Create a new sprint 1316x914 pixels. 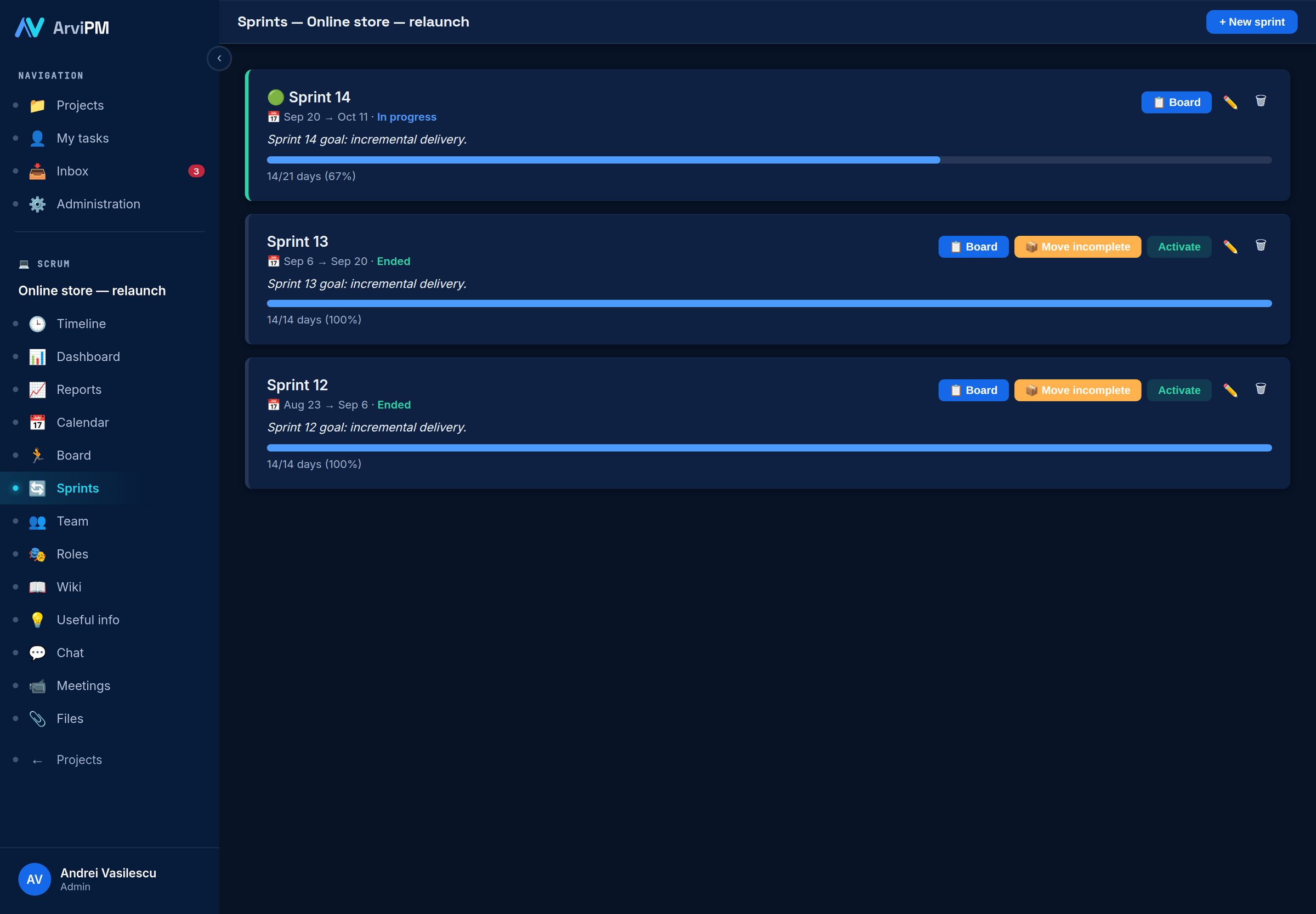click(1251, 22)
